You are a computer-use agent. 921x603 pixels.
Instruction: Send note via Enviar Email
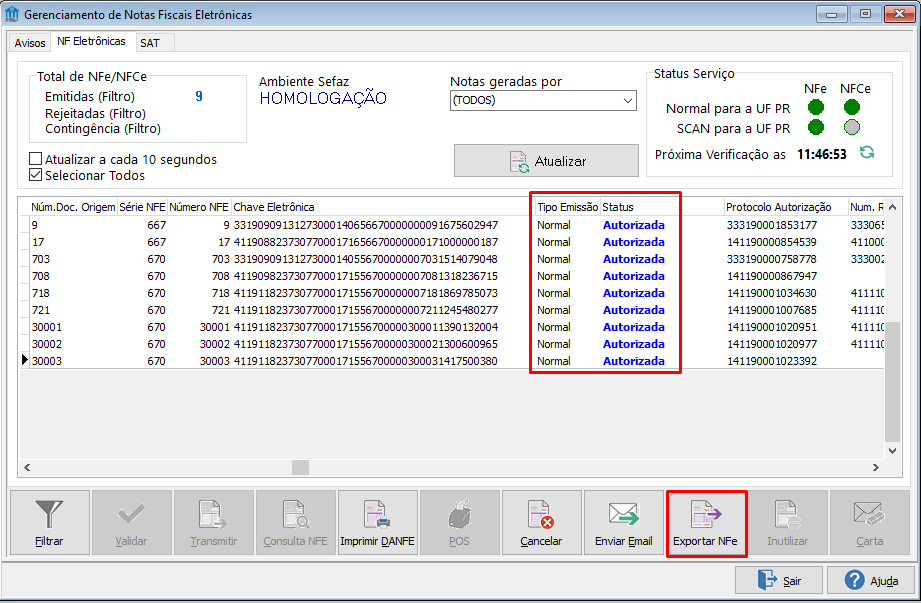623,523
